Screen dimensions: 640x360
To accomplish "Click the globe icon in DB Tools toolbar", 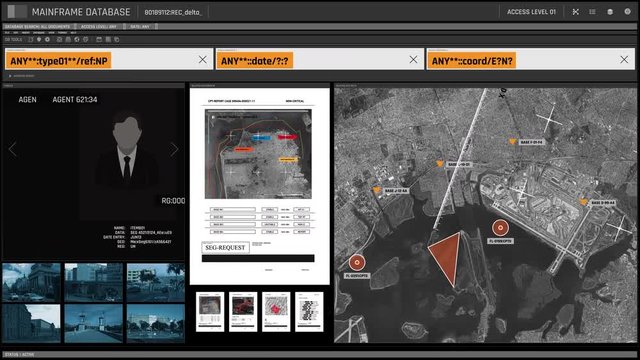I will pyautogui.click(x=77, y=40).
